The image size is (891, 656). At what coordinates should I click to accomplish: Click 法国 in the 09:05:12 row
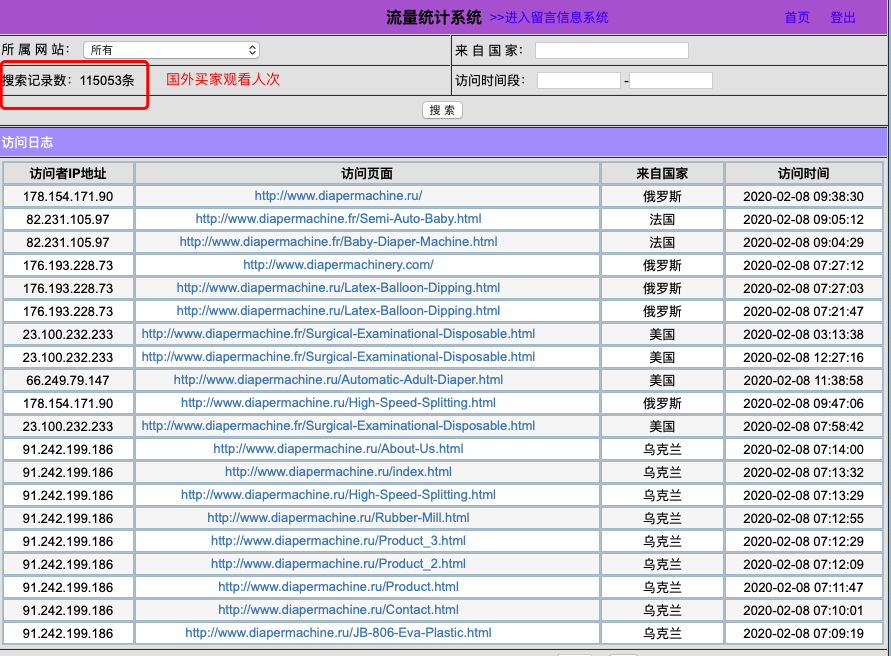662,219
